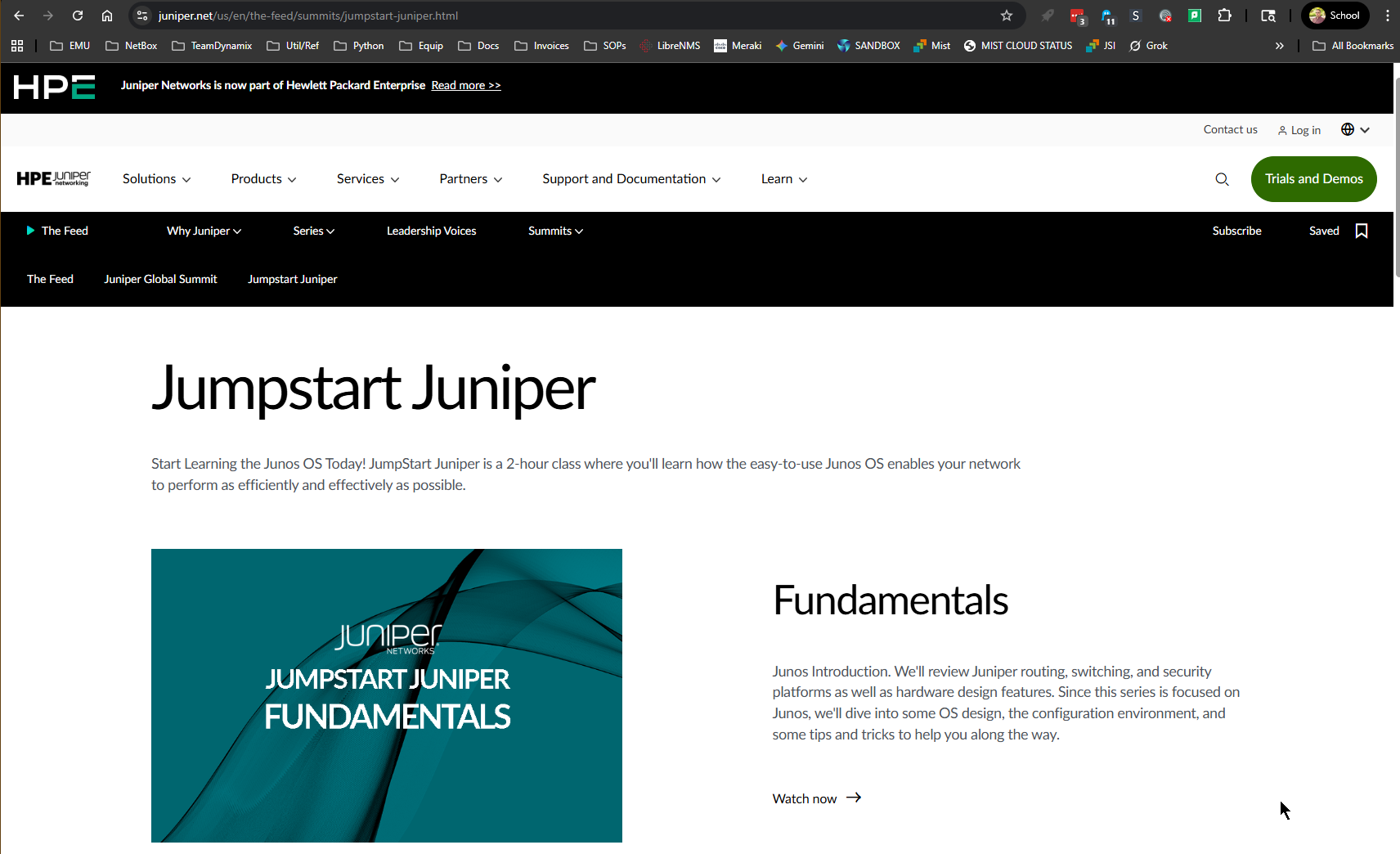Expand the Summits dropdown

pos(555,231)
